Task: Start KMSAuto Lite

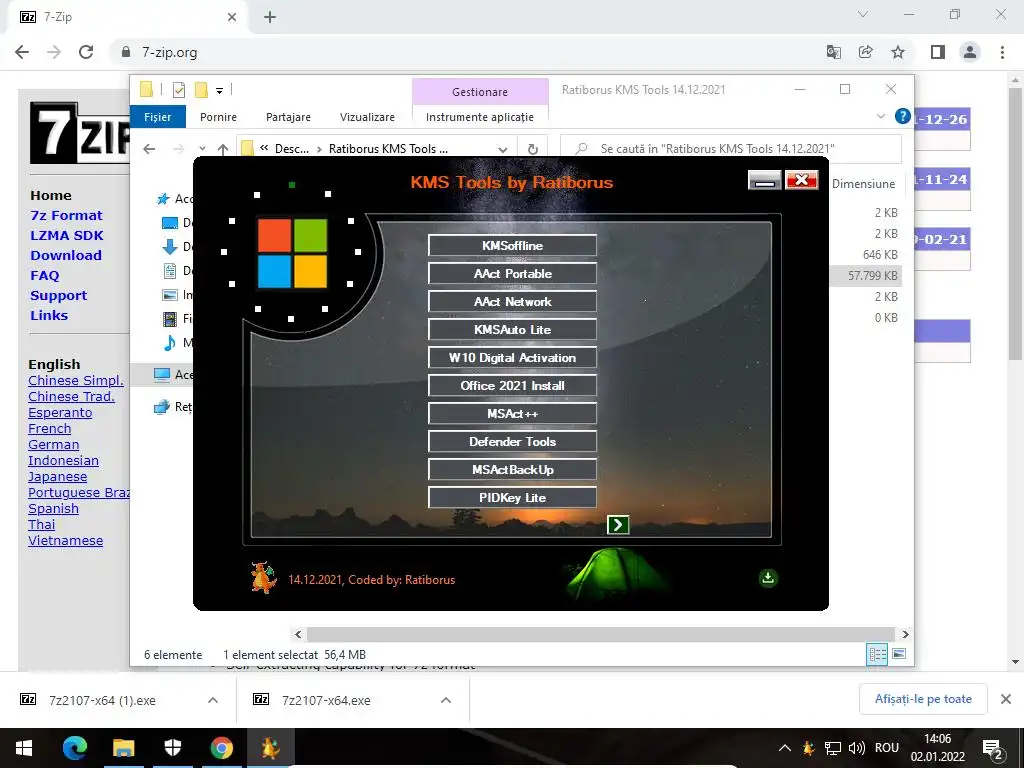Action: [x=512, y=330]
